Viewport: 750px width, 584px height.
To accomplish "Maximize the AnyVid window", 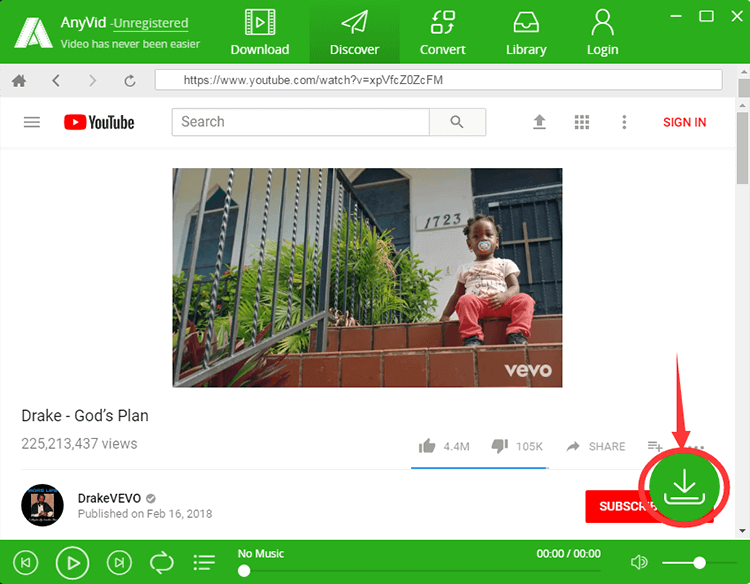I will (x=706, y=16).
